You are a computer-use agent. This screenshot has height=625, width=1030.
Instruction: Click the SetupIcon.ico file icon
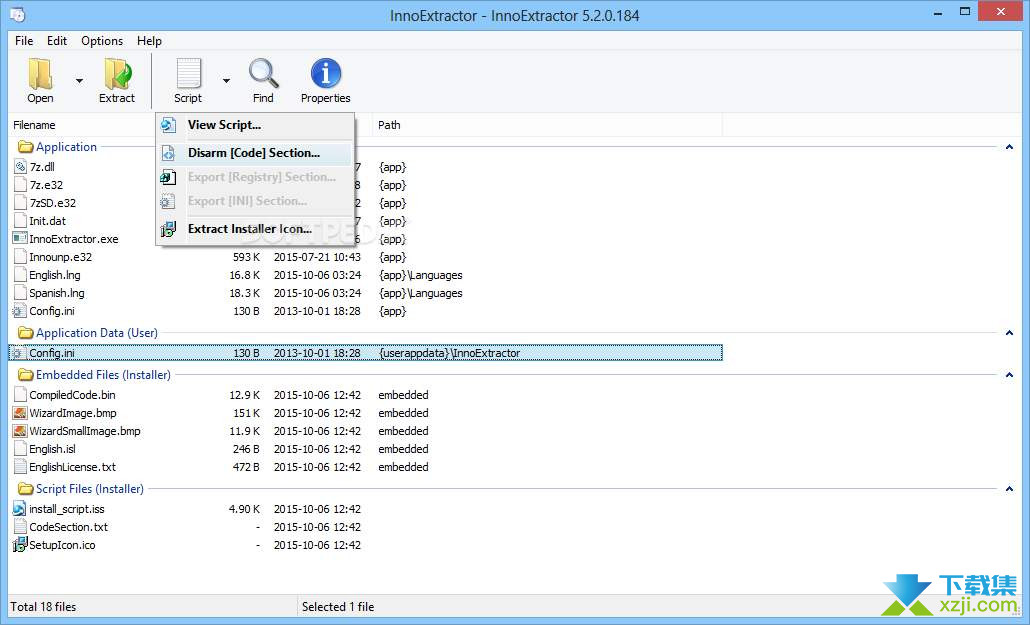(20, 545)
